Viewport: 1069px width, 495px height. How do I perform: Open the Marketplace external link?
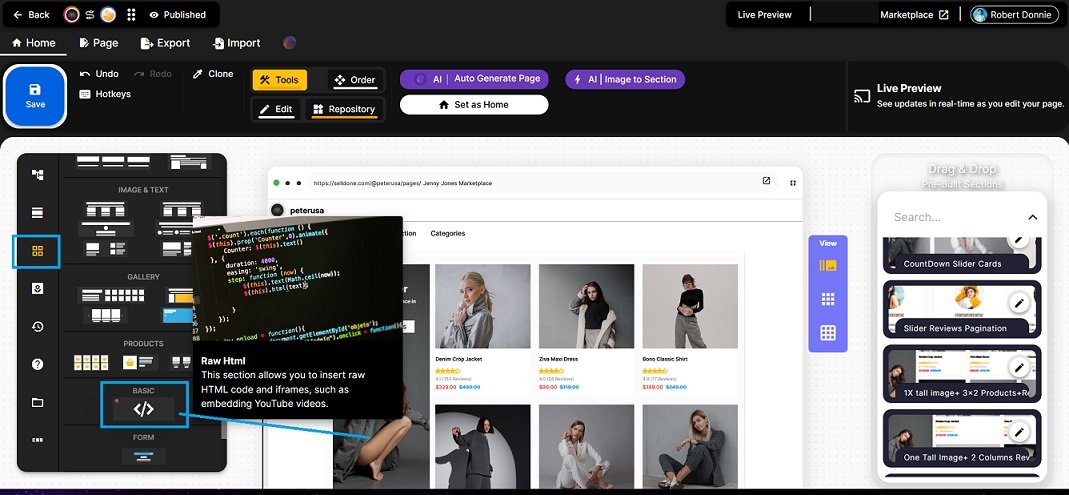914,14
